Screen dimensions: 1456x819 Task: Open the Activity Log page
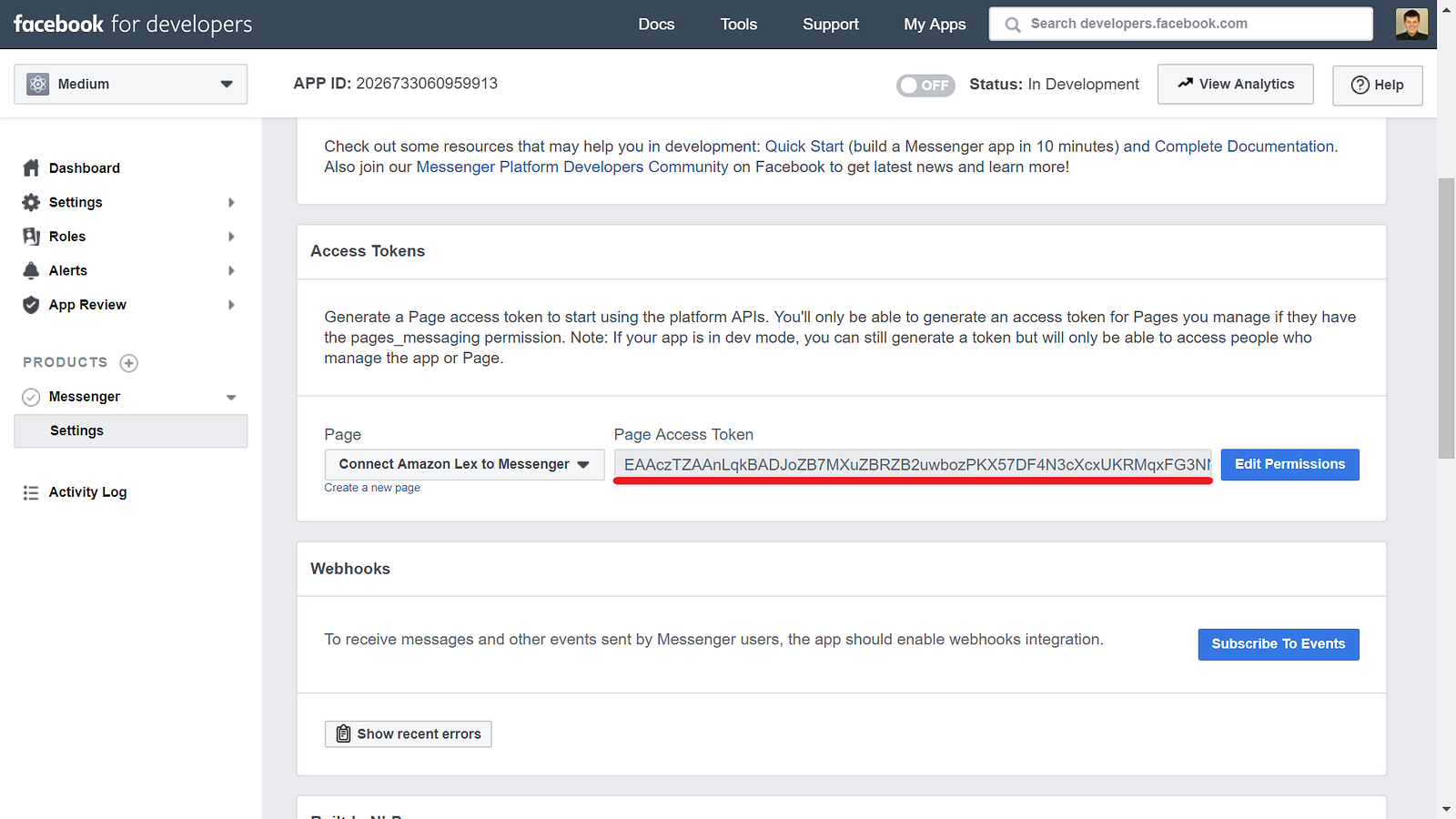87,492
